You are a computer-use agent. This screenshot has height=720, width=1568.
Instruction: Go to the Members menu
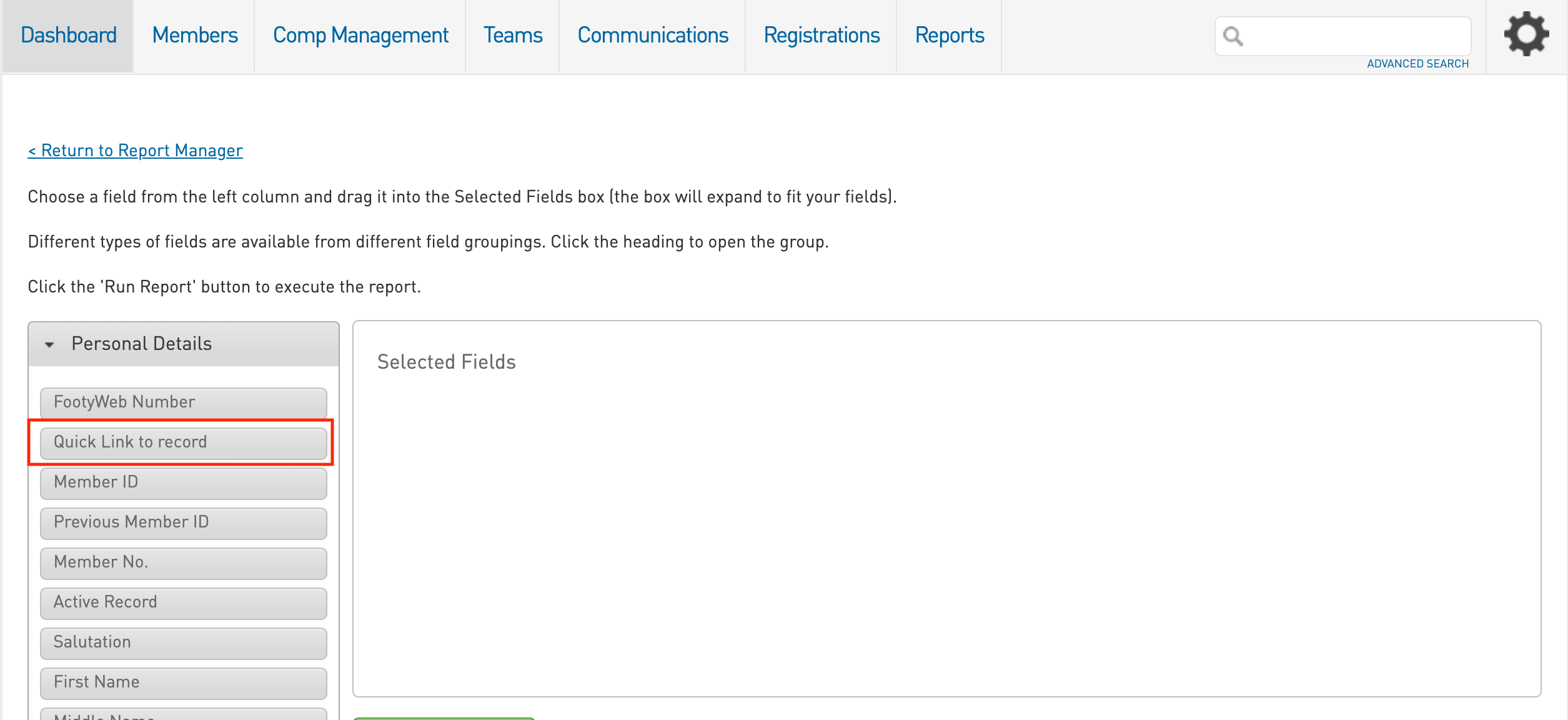point(195,36)
